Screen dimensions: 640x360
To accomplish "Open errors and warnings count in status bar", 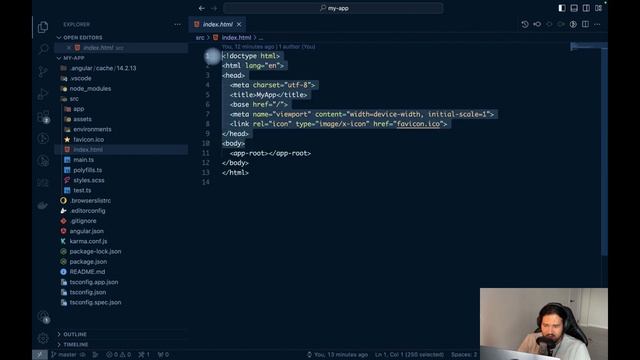I will [118, 355].
